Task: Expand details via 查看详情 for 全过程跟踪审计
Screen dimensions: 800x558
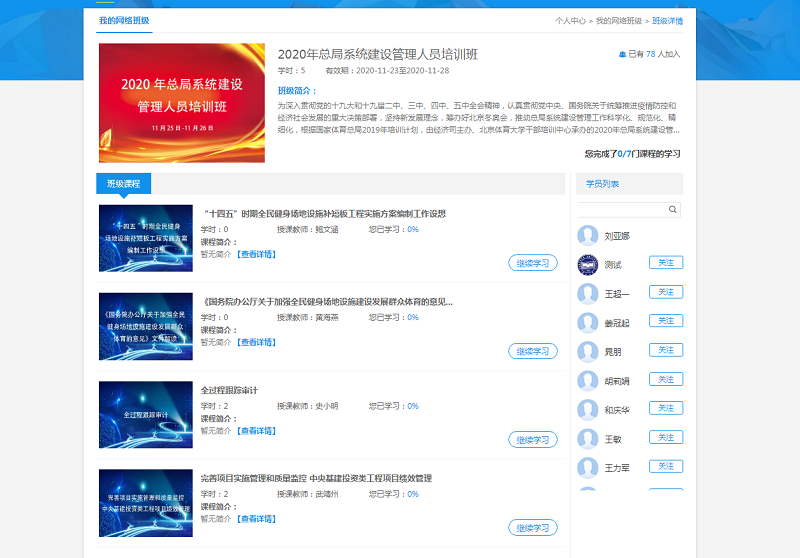Action: 255,431
